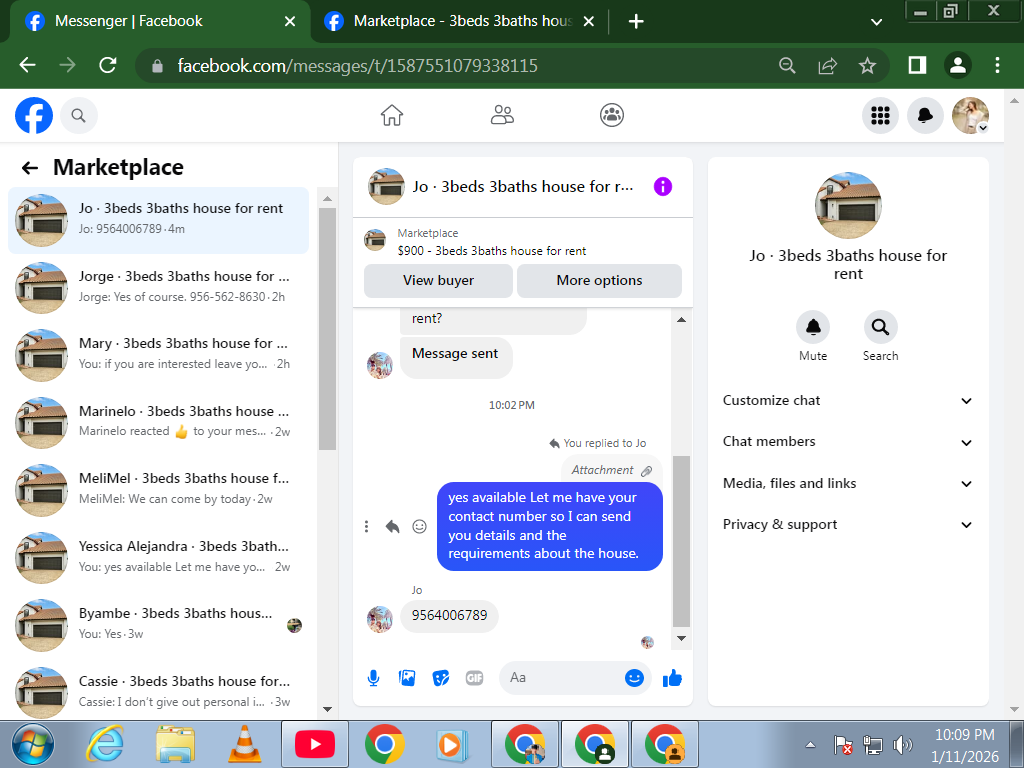Expand Customize chat section

tap(848, 401)
